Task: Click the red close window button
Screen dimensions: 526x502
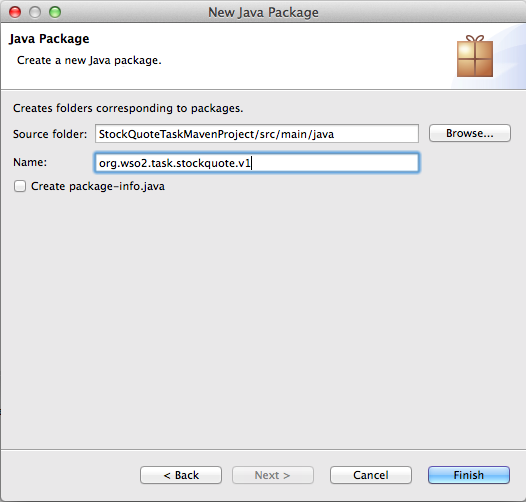Action: 15,12
